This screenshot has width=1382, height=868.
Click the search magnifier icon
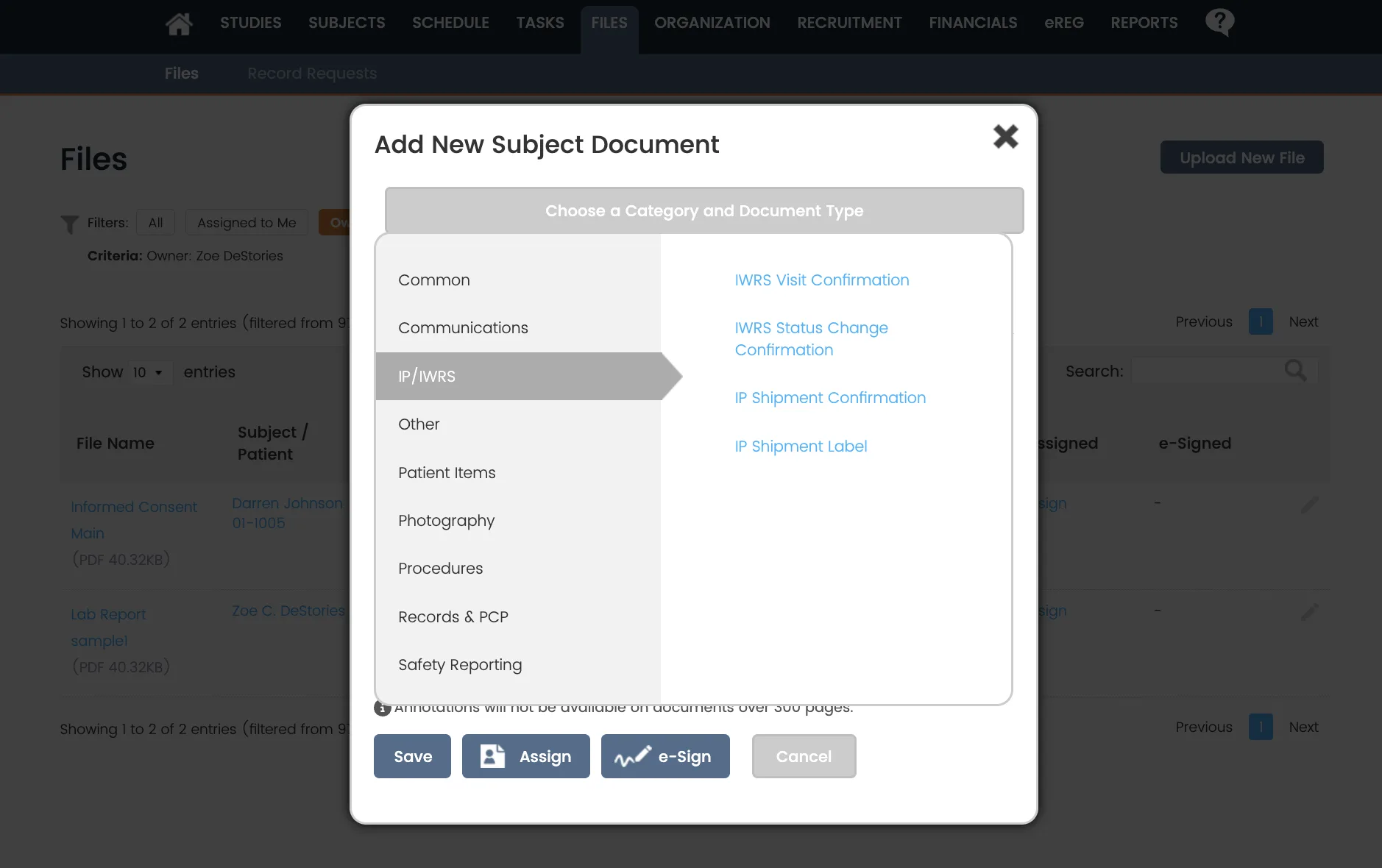tap(1295, 370)
